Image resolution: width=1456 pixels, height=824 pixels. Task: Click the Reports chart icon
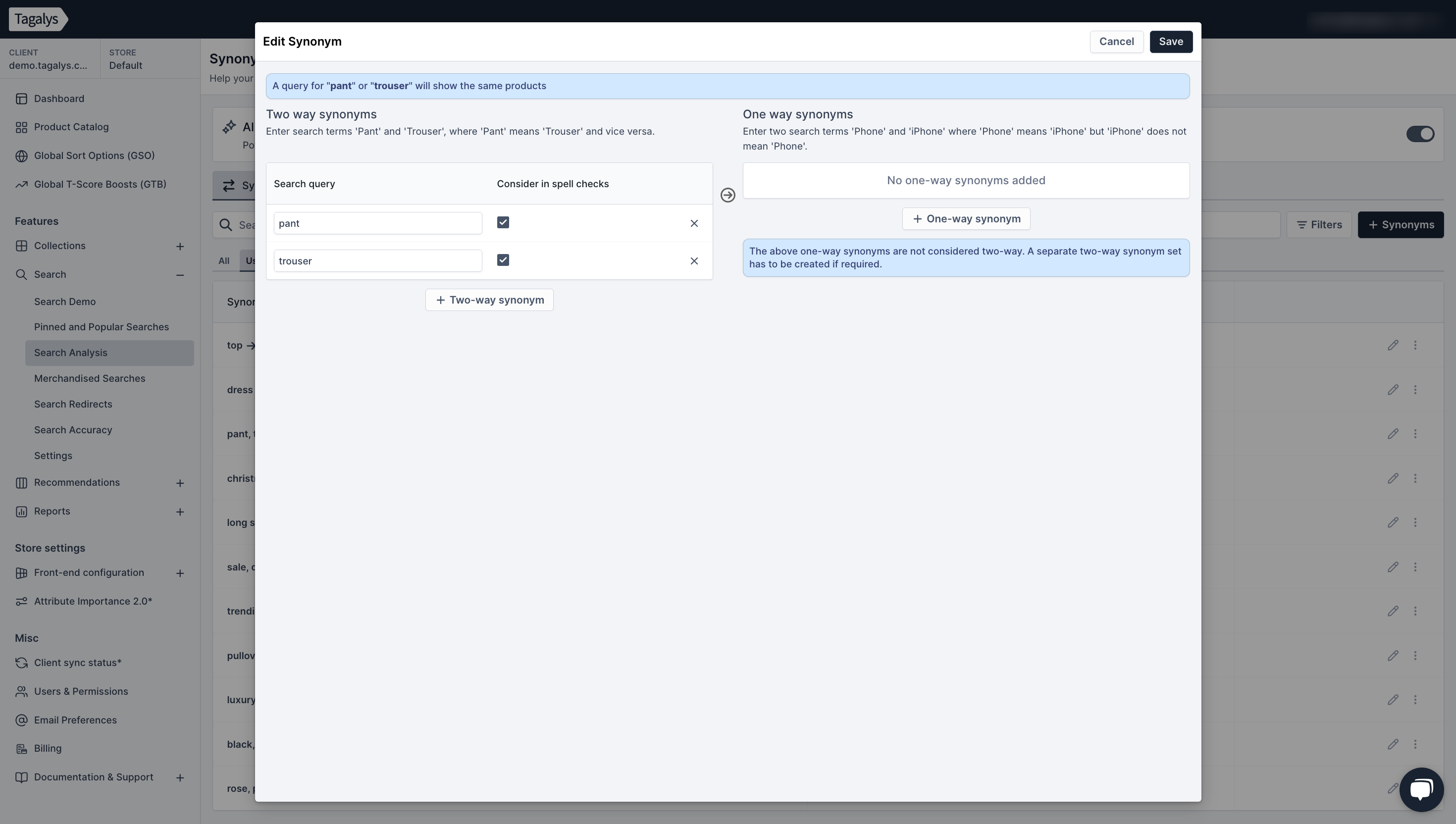point(21,512)
